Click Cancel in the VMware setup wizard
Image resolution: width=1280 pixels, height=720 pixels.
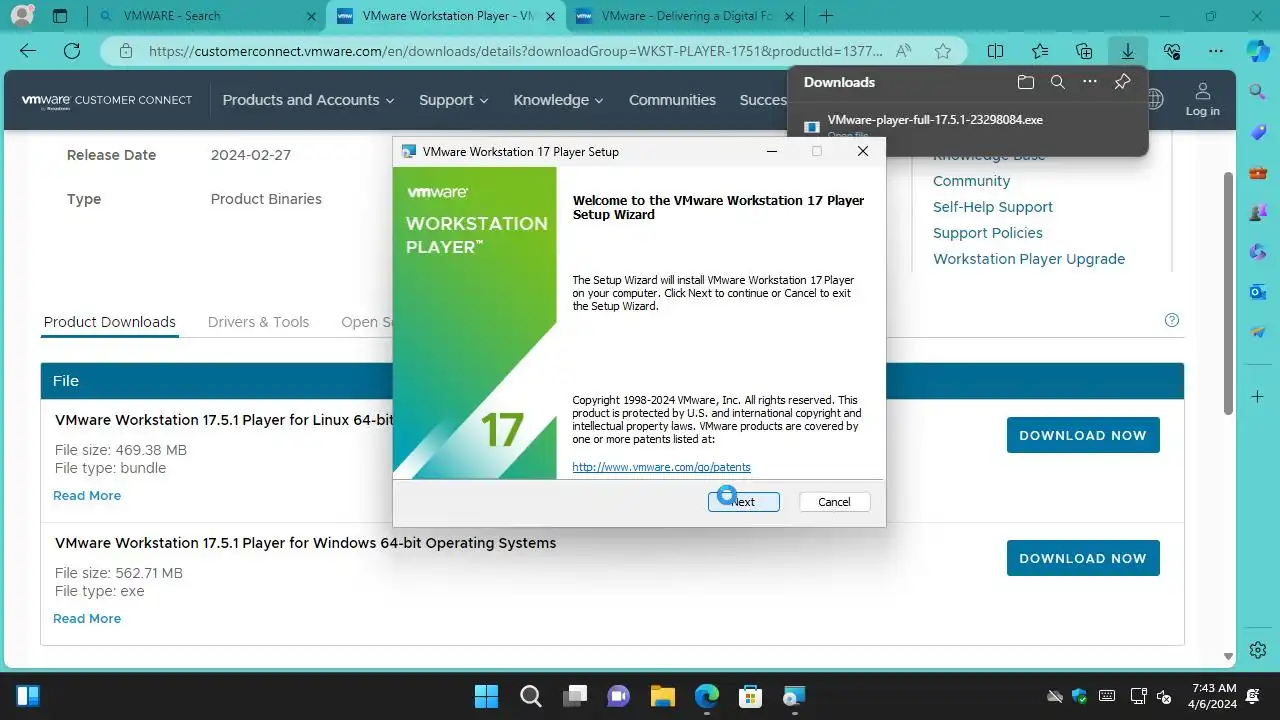[834, 502]
